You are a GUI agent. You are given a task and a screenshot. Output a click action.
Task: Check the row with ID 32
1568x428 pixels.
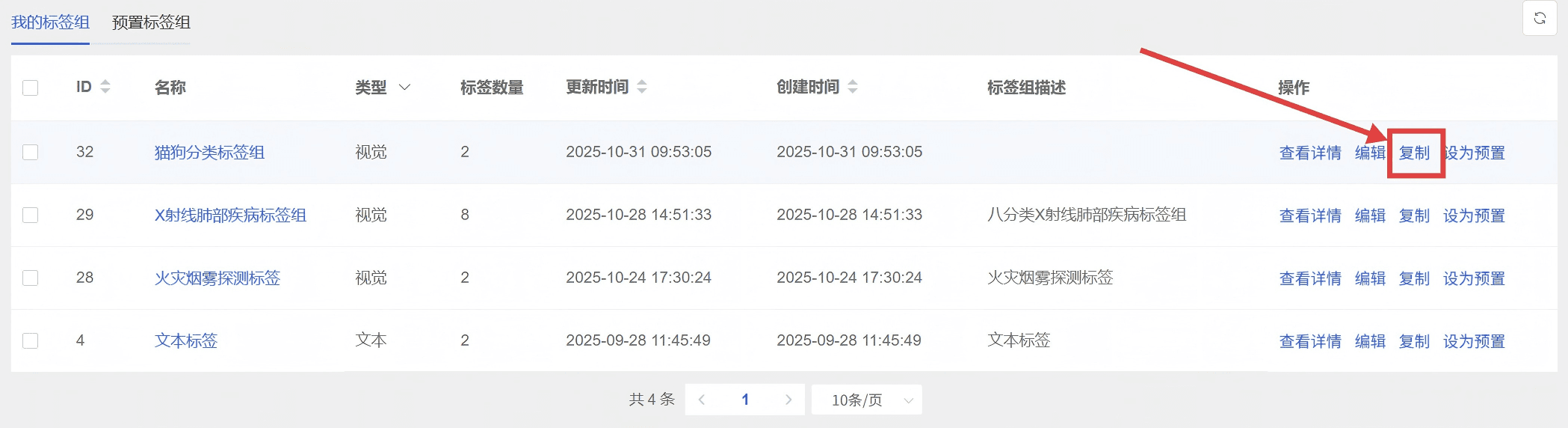pyautogui.click(x=31, y=152)
